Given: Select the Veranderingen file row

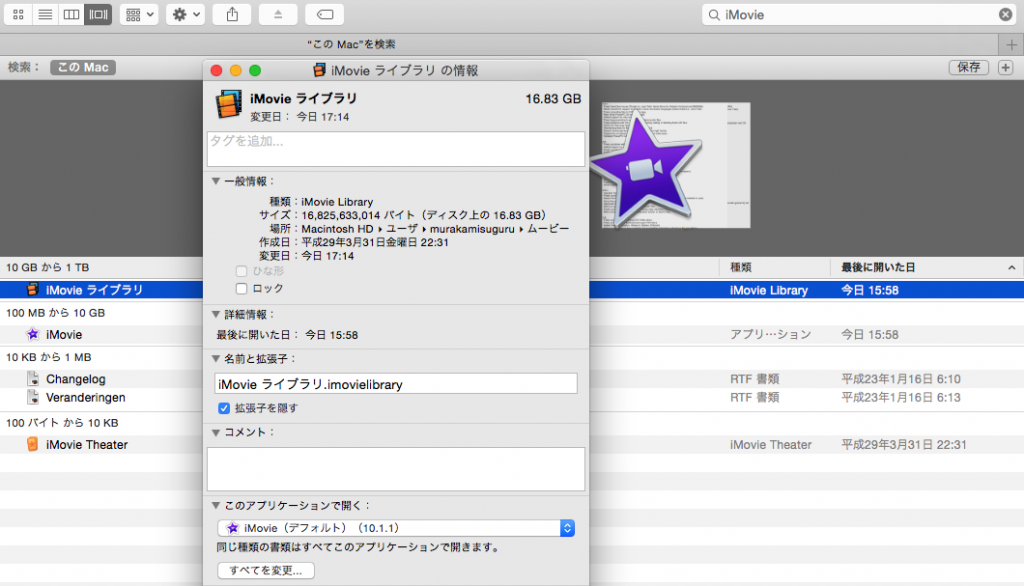Looking at the screenshot, I should [x=512, y=397].
